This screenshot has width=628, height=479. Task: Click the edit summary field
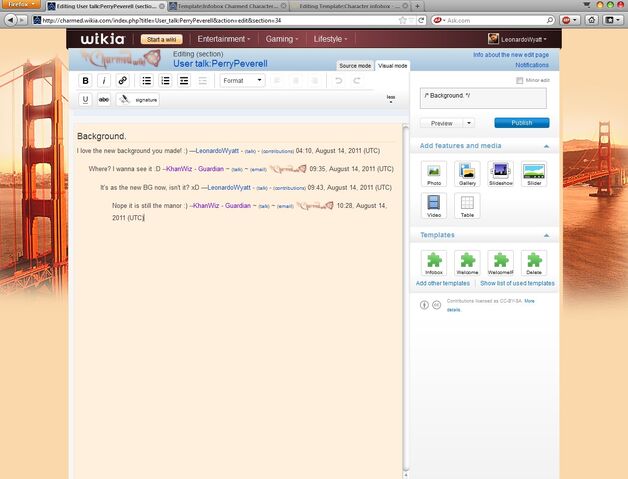click(x=483, y=98)
